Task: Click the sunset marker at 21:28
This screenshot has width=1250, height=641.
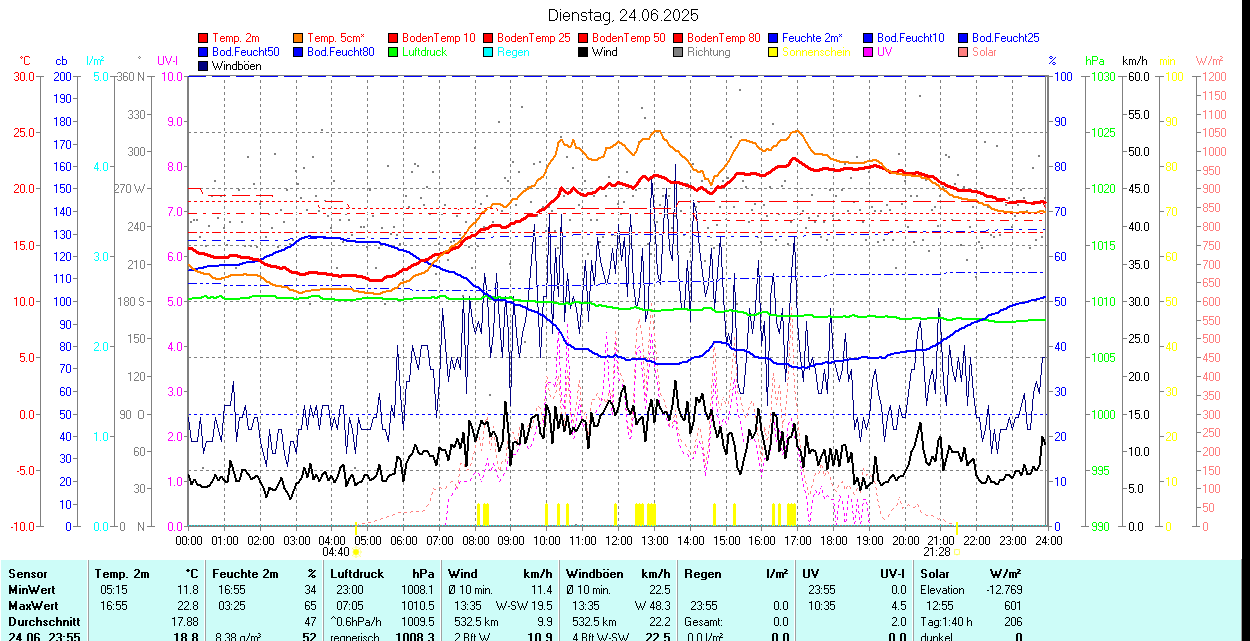Action: click(x=956, y=551)
